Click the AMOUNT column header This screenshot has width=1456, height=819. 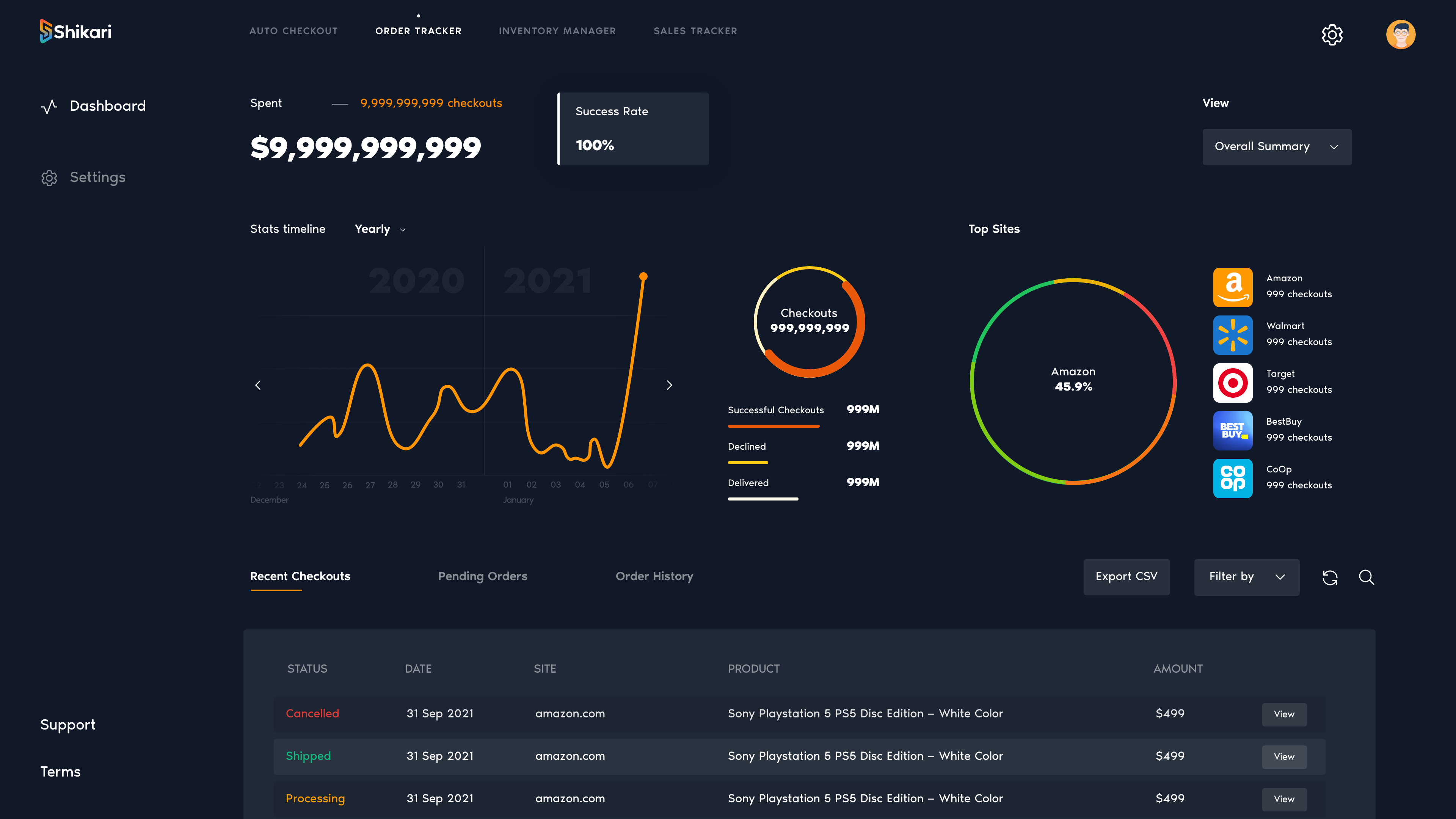pyautogui.click(x=1178, y=669)
